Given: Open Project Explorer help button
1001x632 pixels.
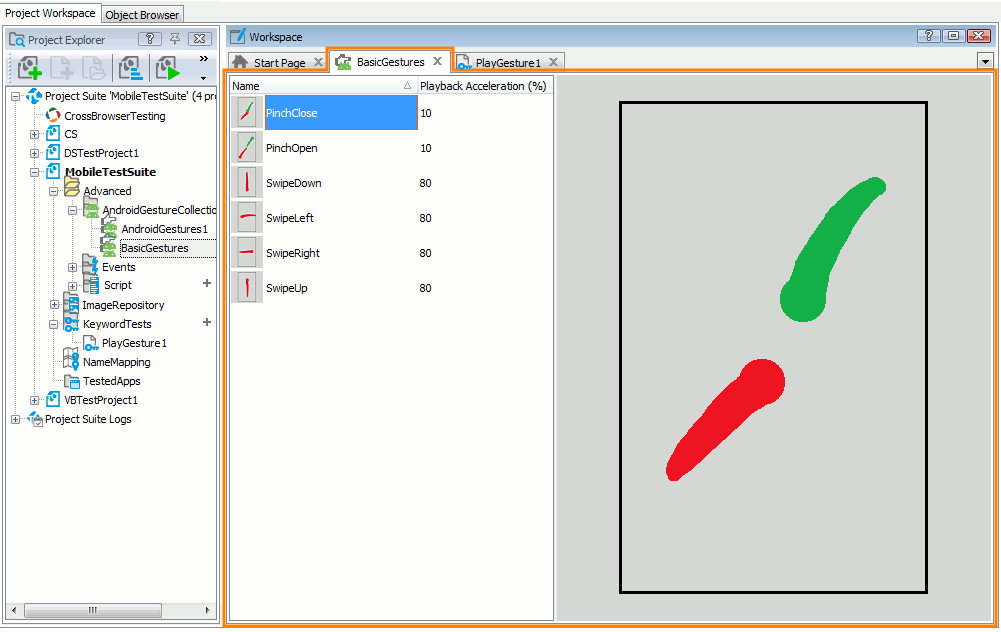Looking at the screenshot, I should click(150, 39).
